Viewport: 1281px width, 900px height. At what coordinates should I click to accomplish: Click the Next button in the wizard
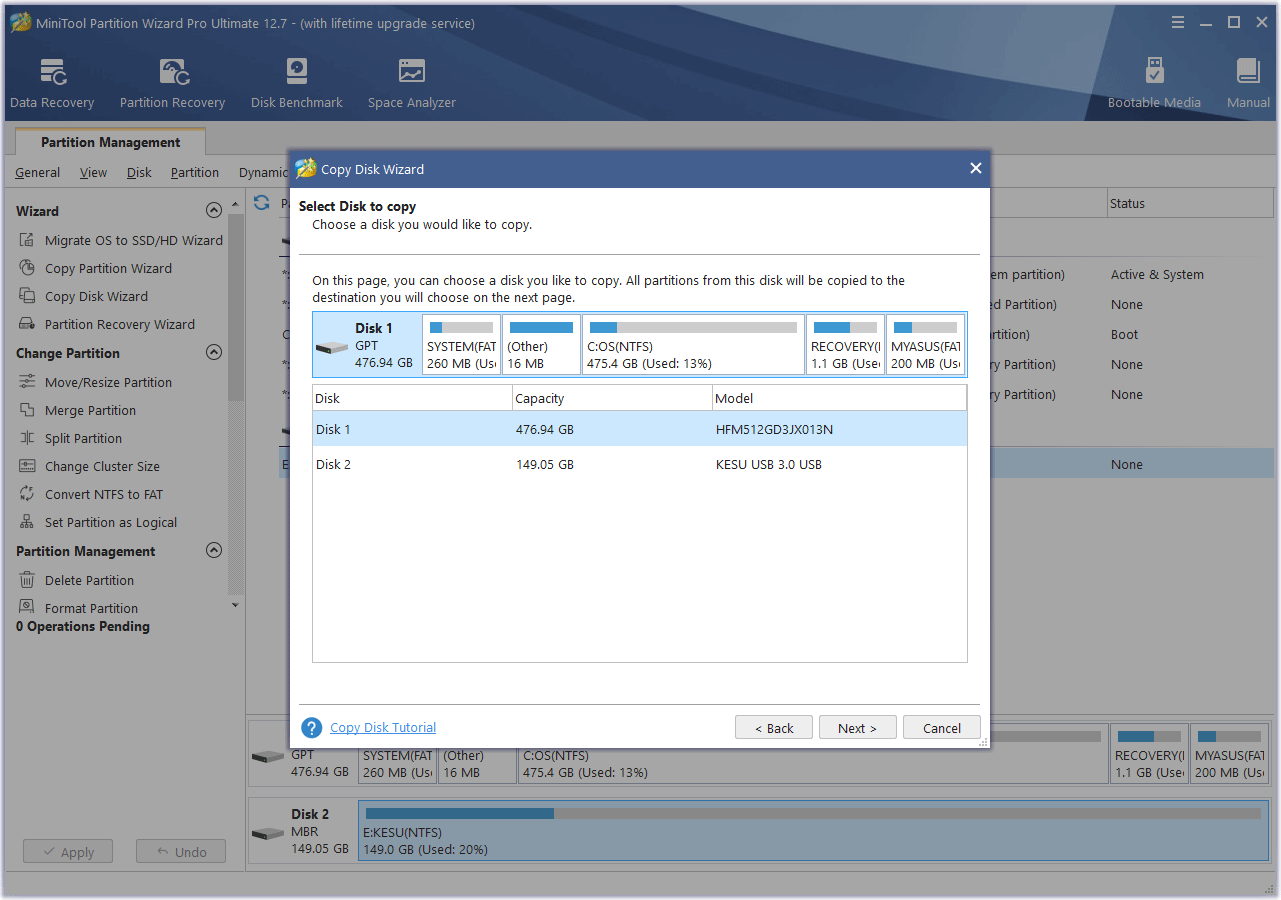857,727
